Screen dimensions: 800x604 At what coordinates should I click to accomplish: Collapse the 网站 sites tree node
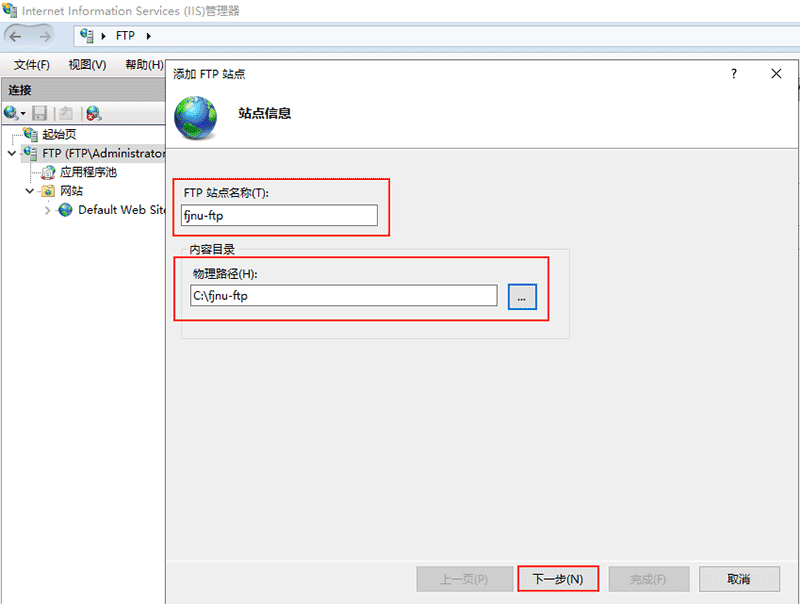[x=29, y=191]
